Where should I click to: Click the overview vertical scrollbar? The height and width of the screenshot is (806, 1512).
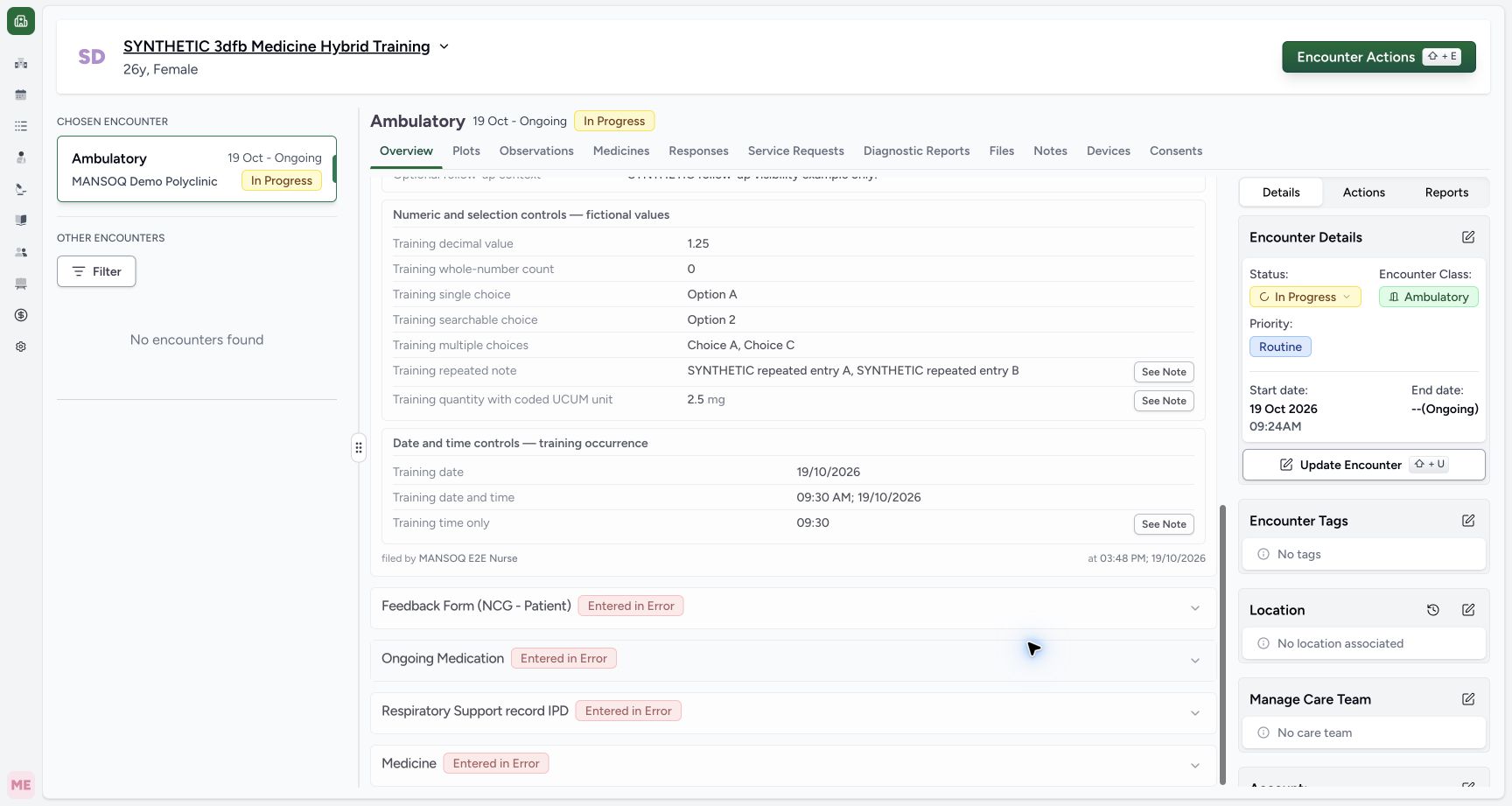tap(1223, 644)
